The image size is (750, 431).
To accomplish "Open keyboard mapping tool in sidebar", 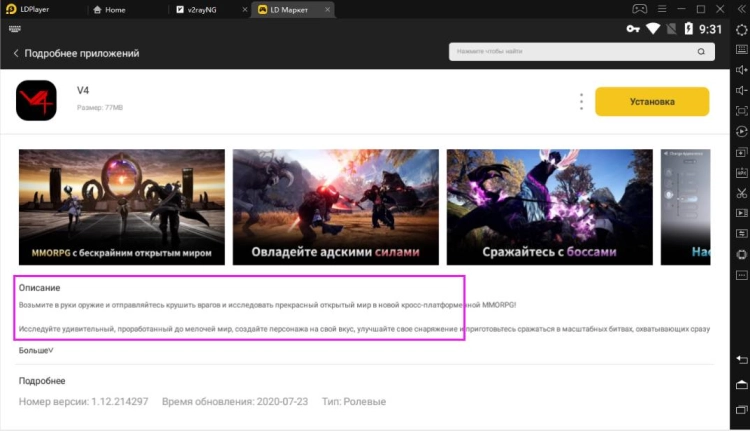I will point(741,49).
